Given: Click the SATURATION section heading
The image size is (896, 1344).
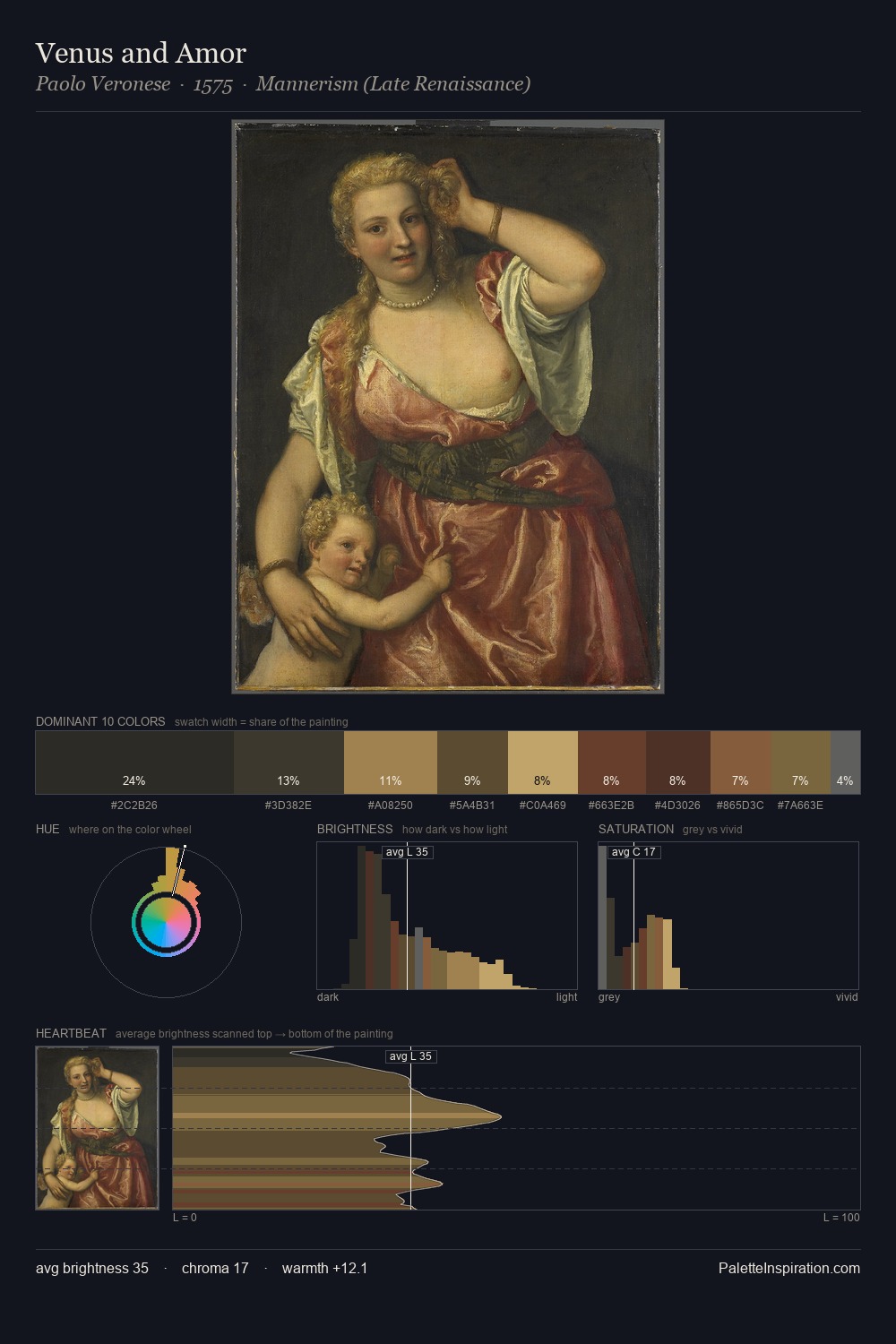Looking at the screenshot, I should pyautogui.click(x=636, y=829).
